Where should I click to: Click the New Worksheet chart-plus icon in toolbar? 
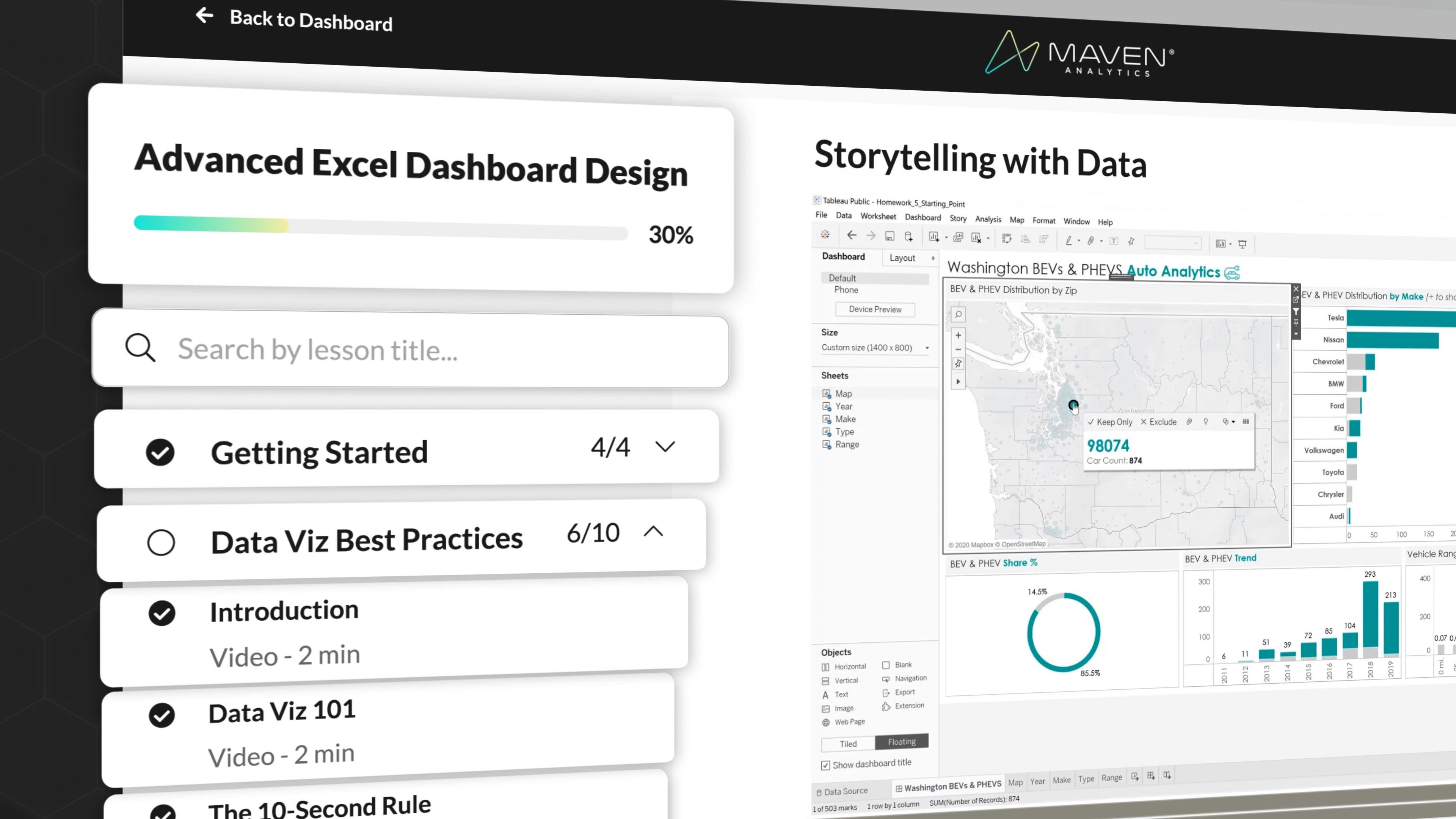tap(934, 237)
